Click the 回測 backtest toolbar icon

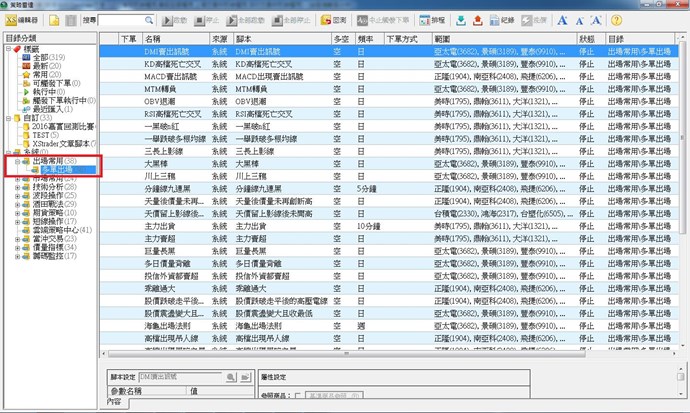click(x=333, y=19)
